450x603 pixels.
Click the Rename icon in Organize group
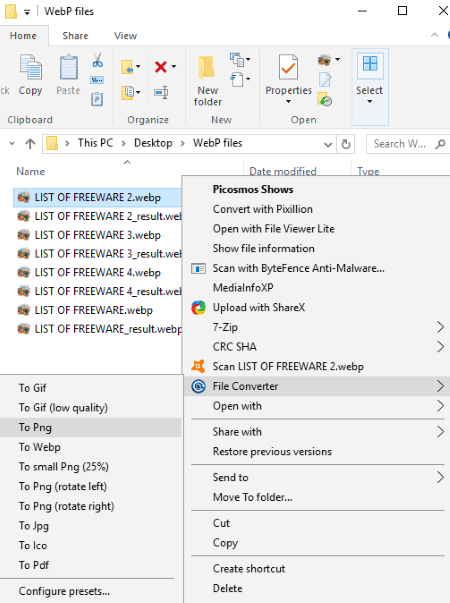coord(161,93)
